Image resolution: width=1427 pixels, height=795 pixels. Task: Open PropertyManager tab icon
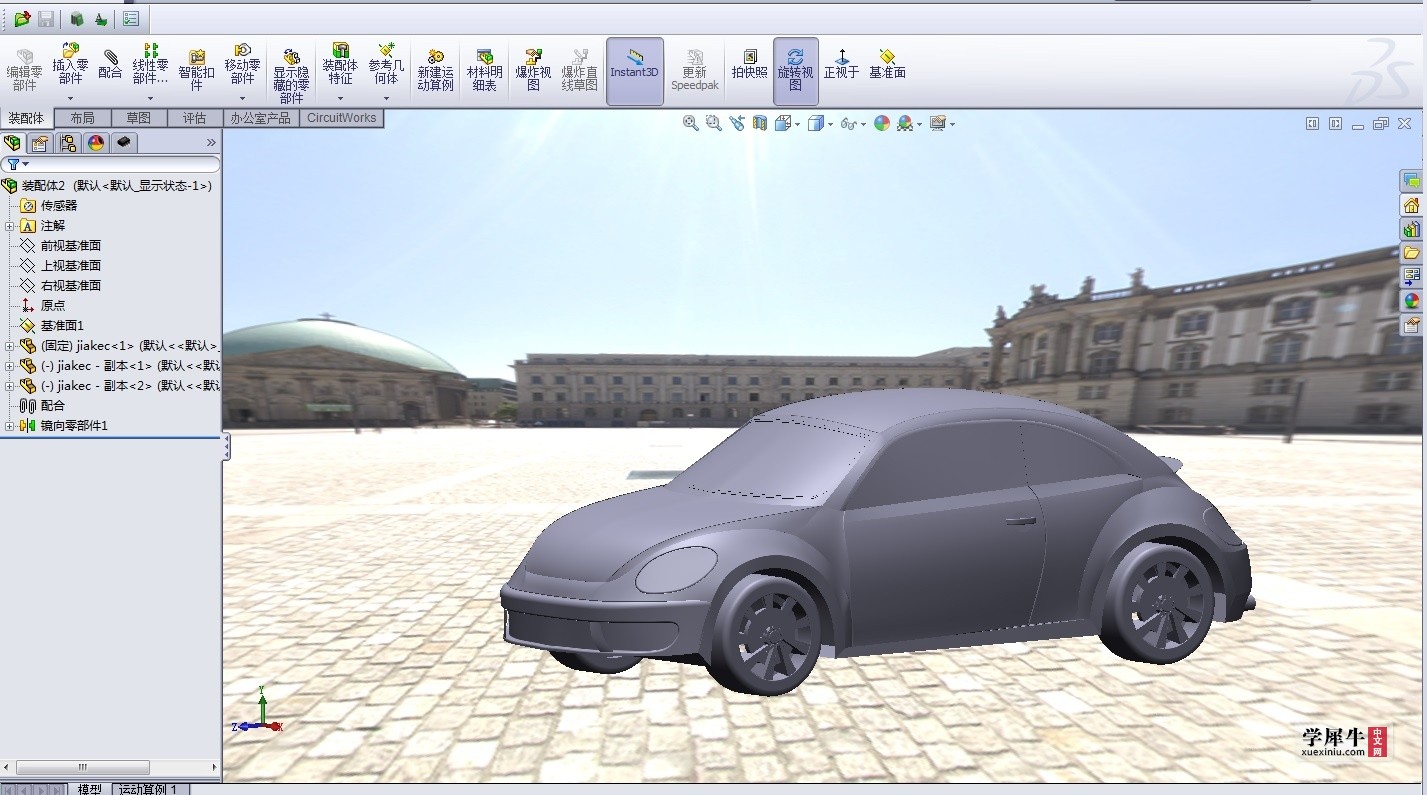(x=40, y=143)
